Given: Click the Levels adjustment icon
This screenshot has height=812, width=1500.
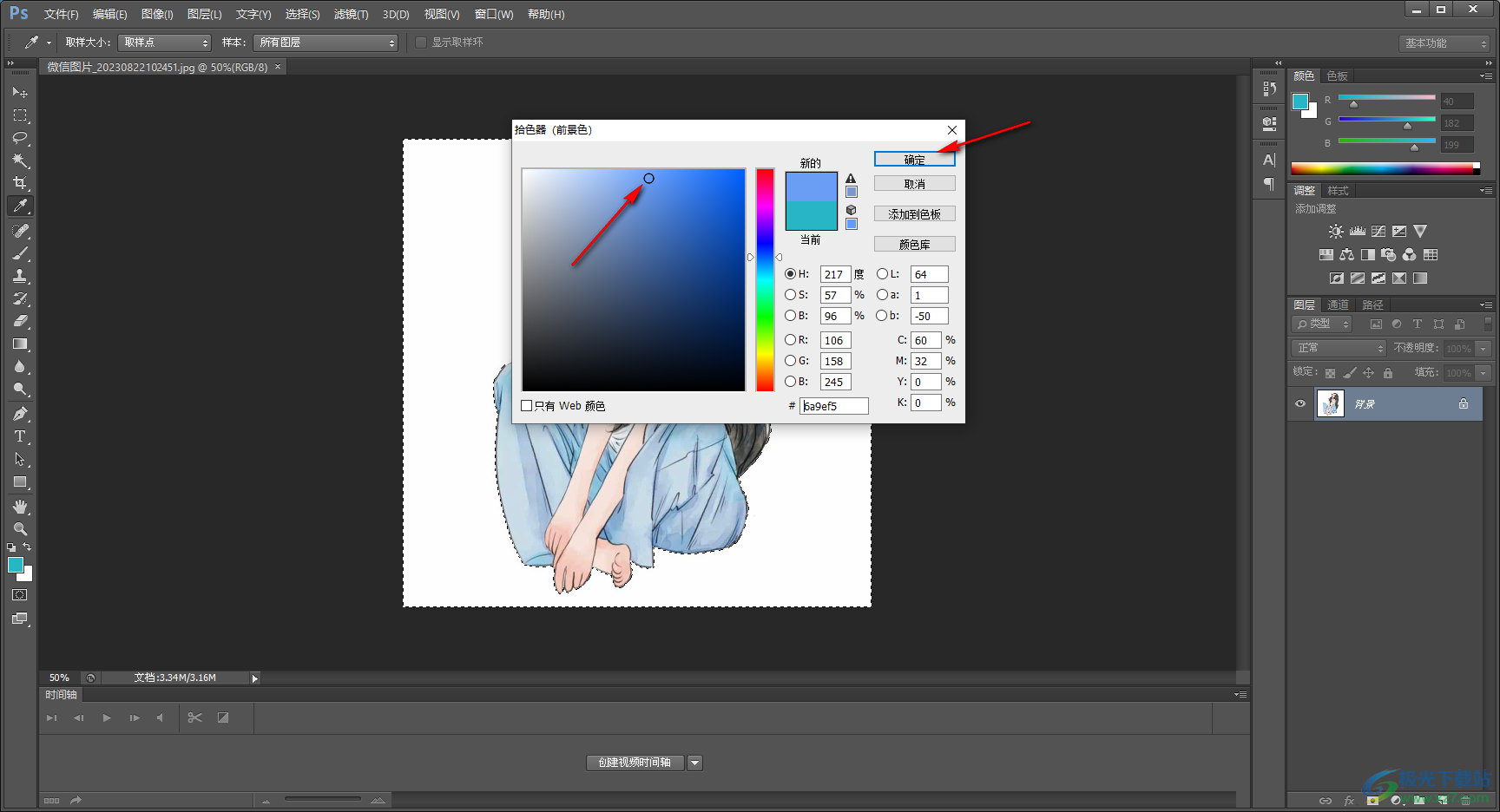Looking at the screenshot, I should pos(1358,232).
